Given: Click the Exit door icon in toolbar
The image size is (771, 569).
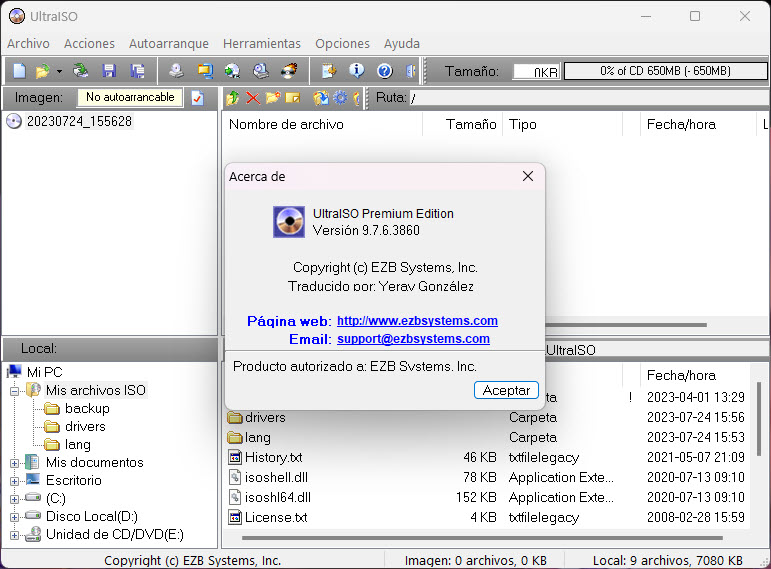Looking at the screenshot, I should [411, 71].
